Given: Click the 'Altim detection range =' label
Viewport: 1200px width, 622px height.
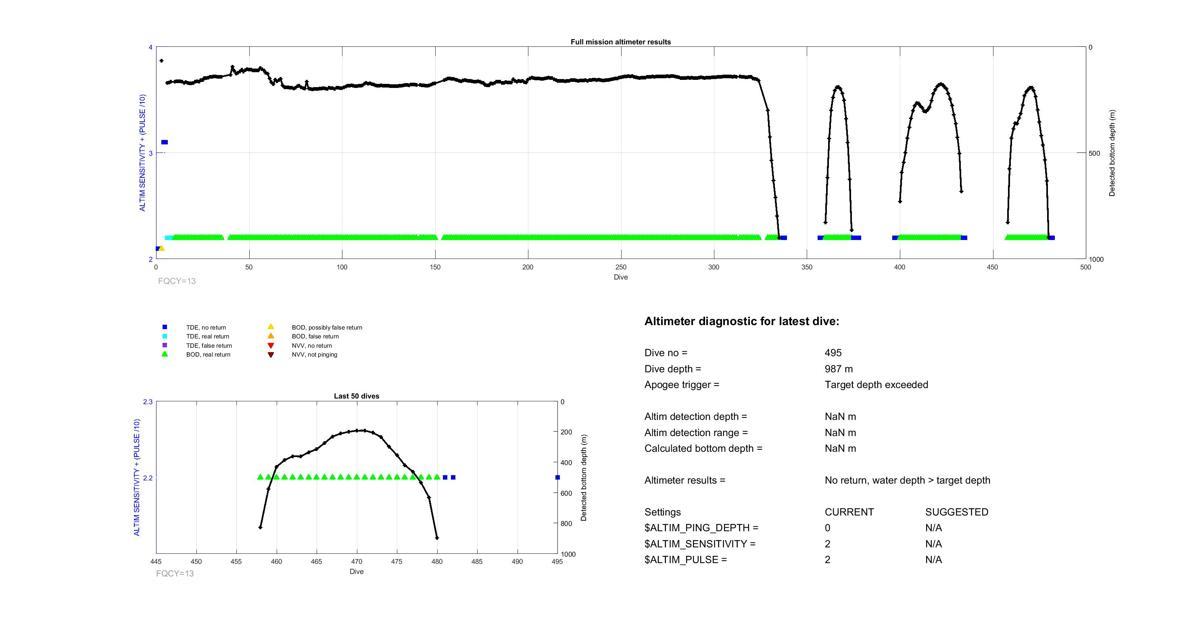Looking at the screenshot, I should click(696, 433).
